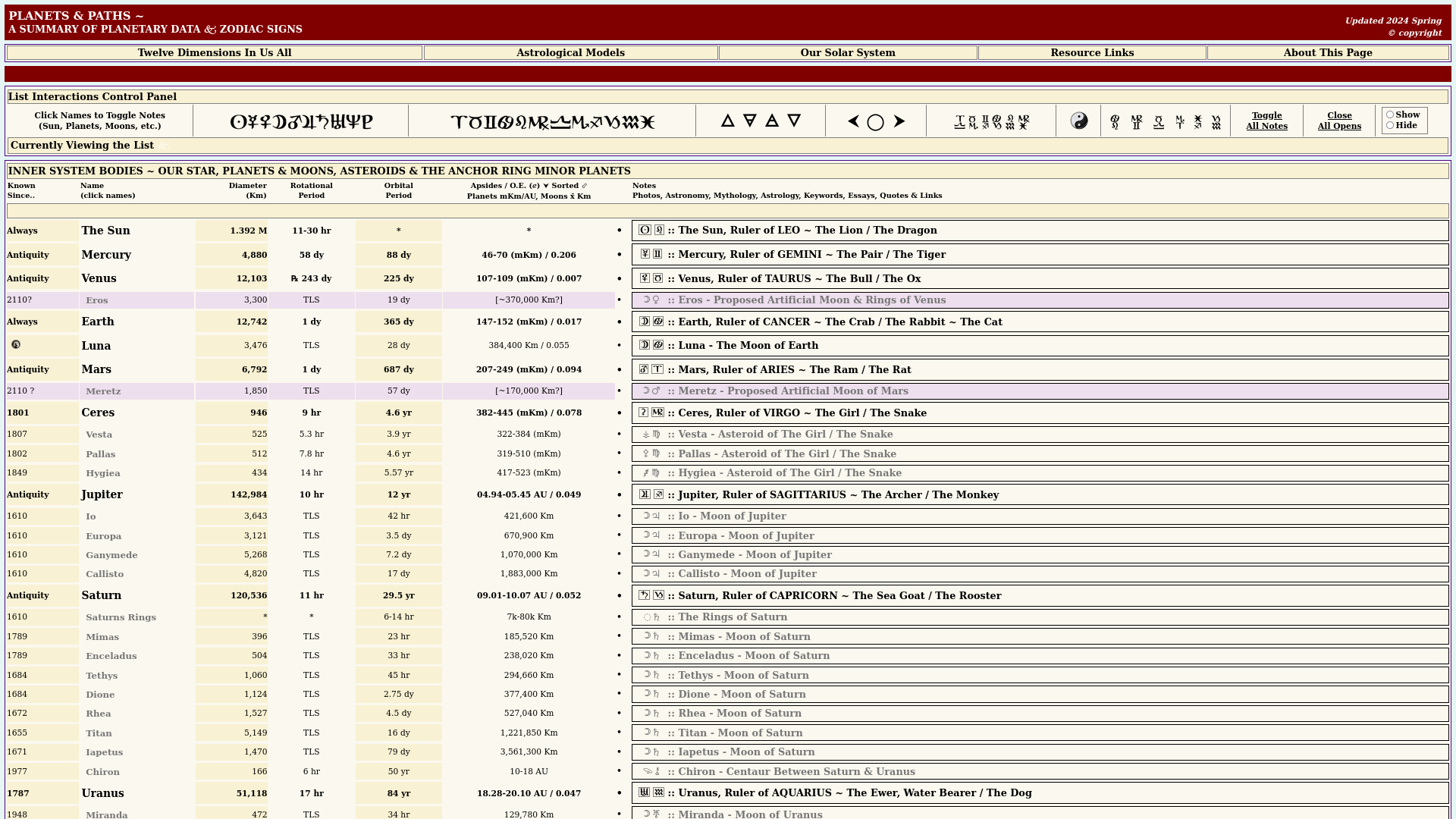Expand the Saturn, Ruler of CAPRICORN notes row
Viewport: 1456px width, 819px height.
click(x=834, y=596)
